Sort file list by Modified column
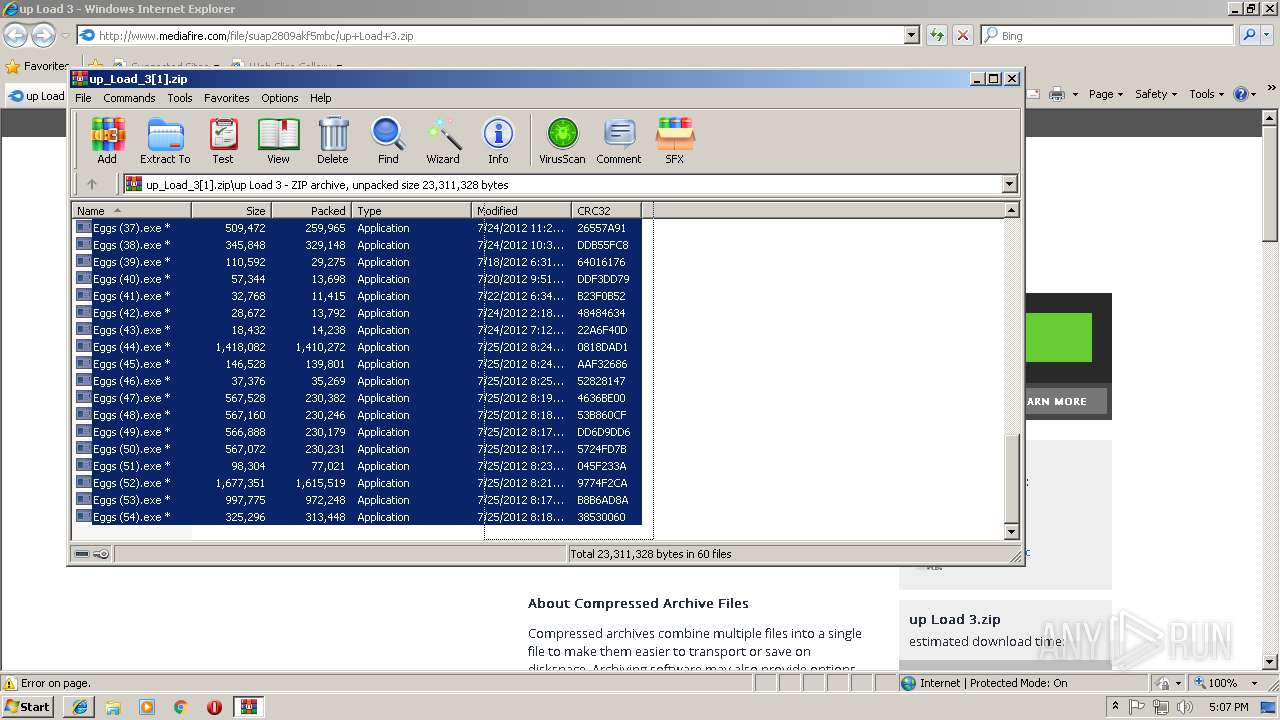This screenshot has height=720, width=1280. pyautogui.click(x=521, y=210)
